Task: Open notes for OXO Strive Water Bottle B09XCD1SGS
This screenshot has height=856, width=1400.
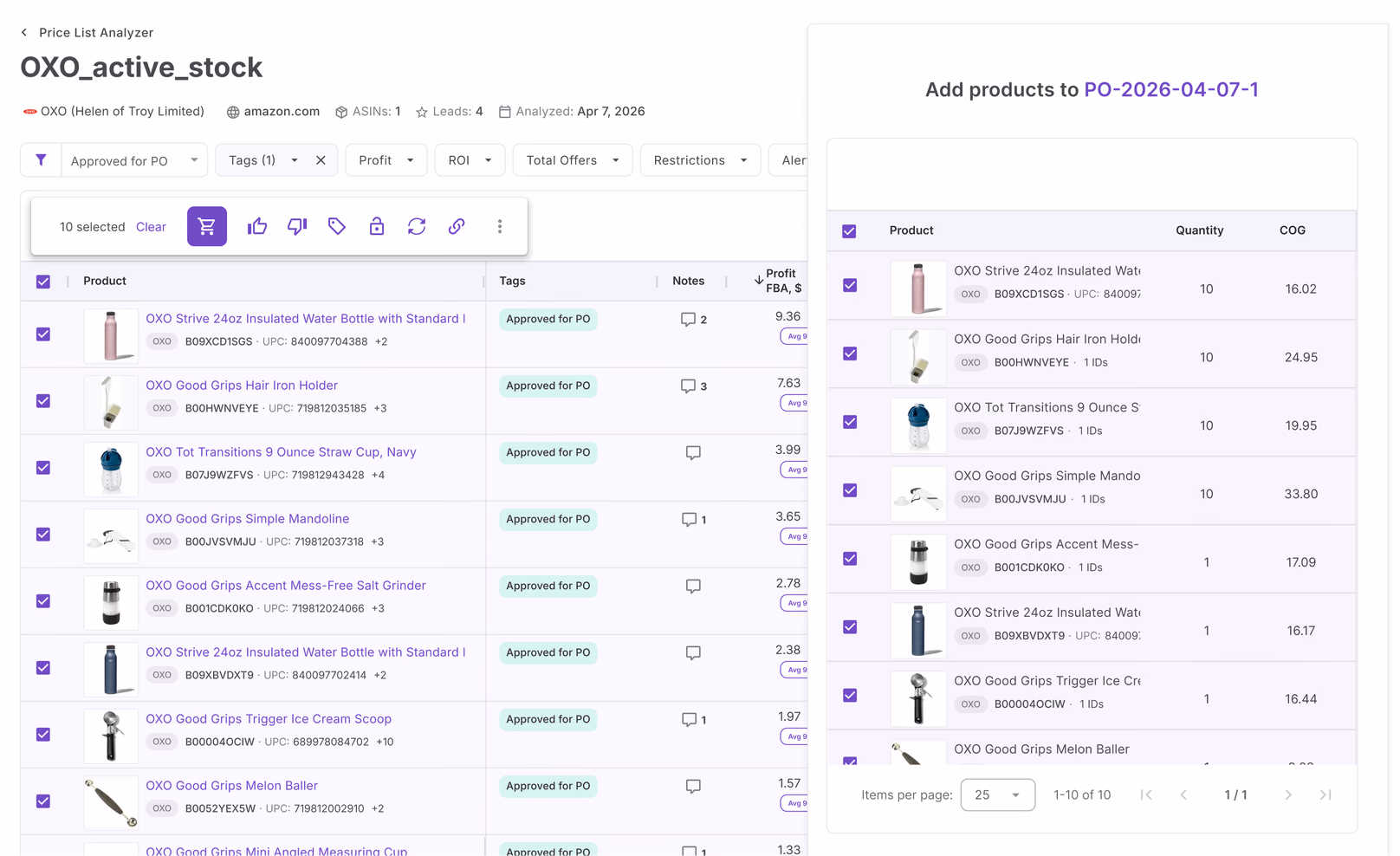Action: [693, 320]
